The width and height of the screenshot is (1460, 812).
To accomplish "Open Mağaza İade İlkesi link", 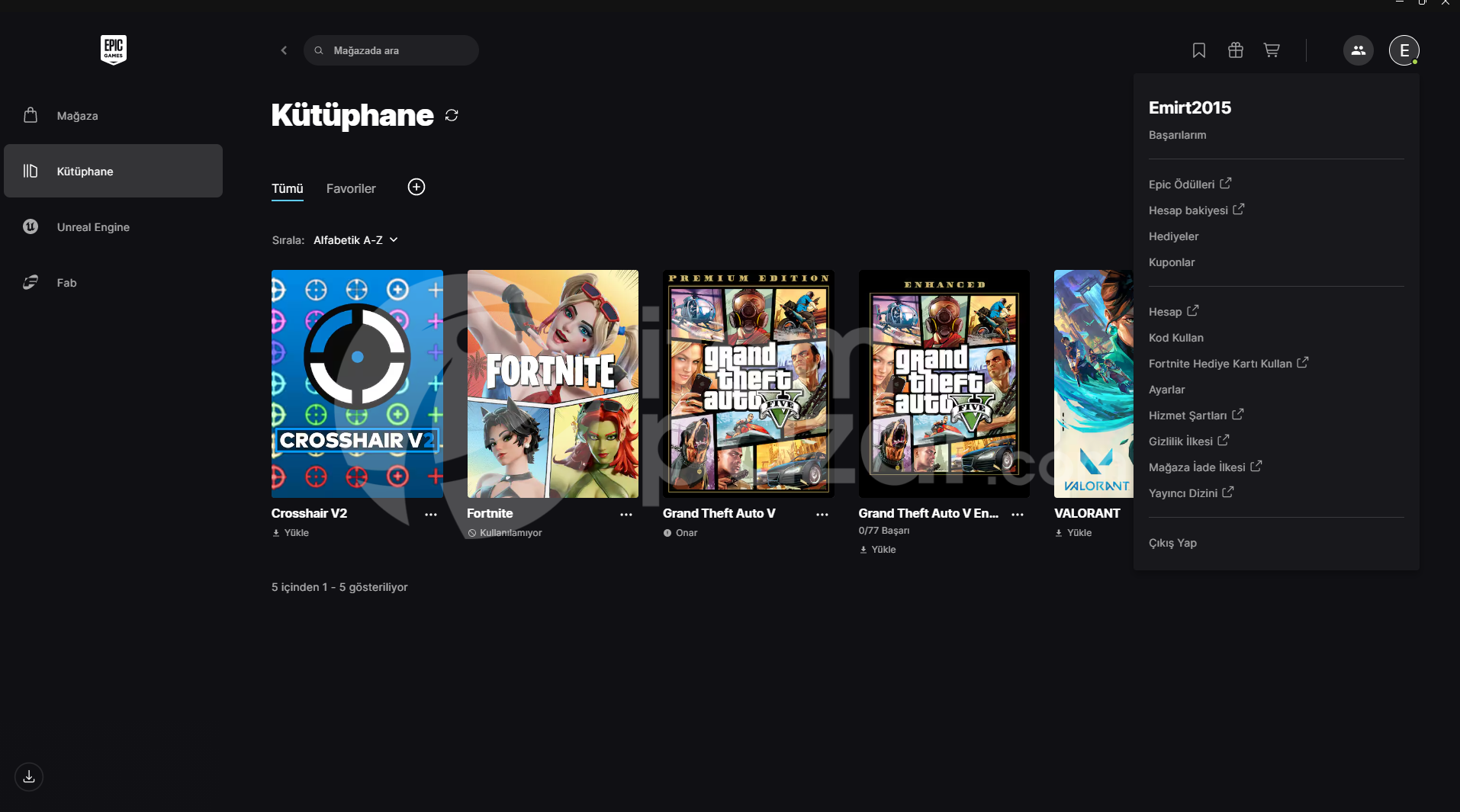I will click(x=1205, y=467).
